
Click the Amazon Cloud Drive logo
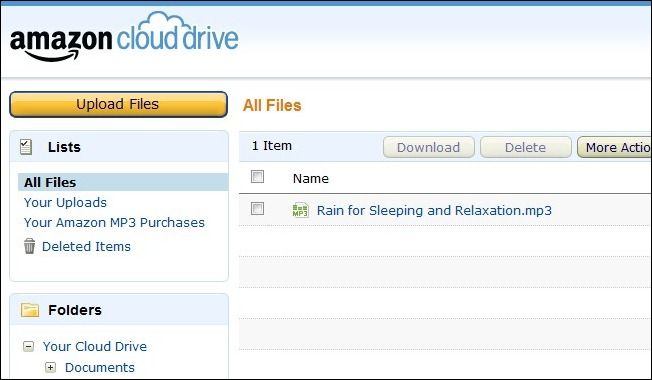124,37
